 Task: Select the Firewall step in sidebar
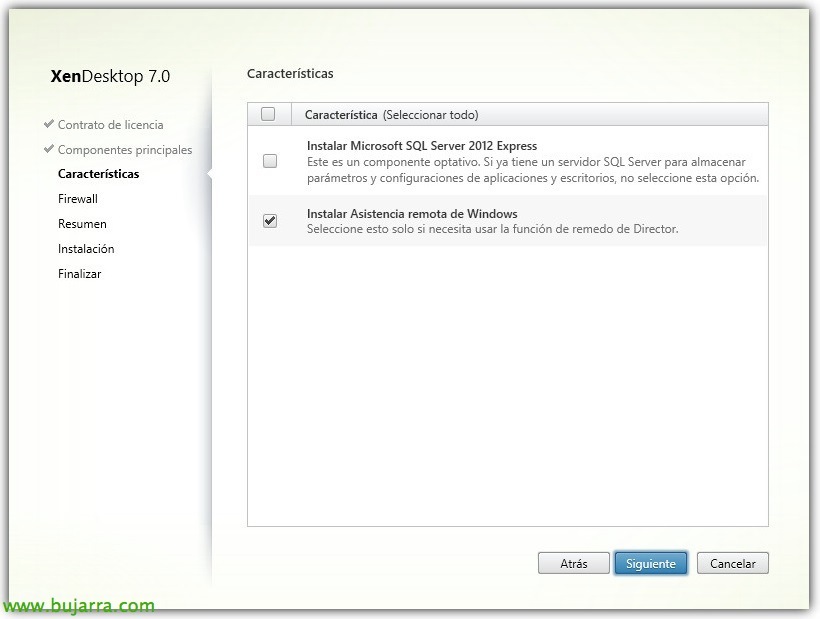77,199
